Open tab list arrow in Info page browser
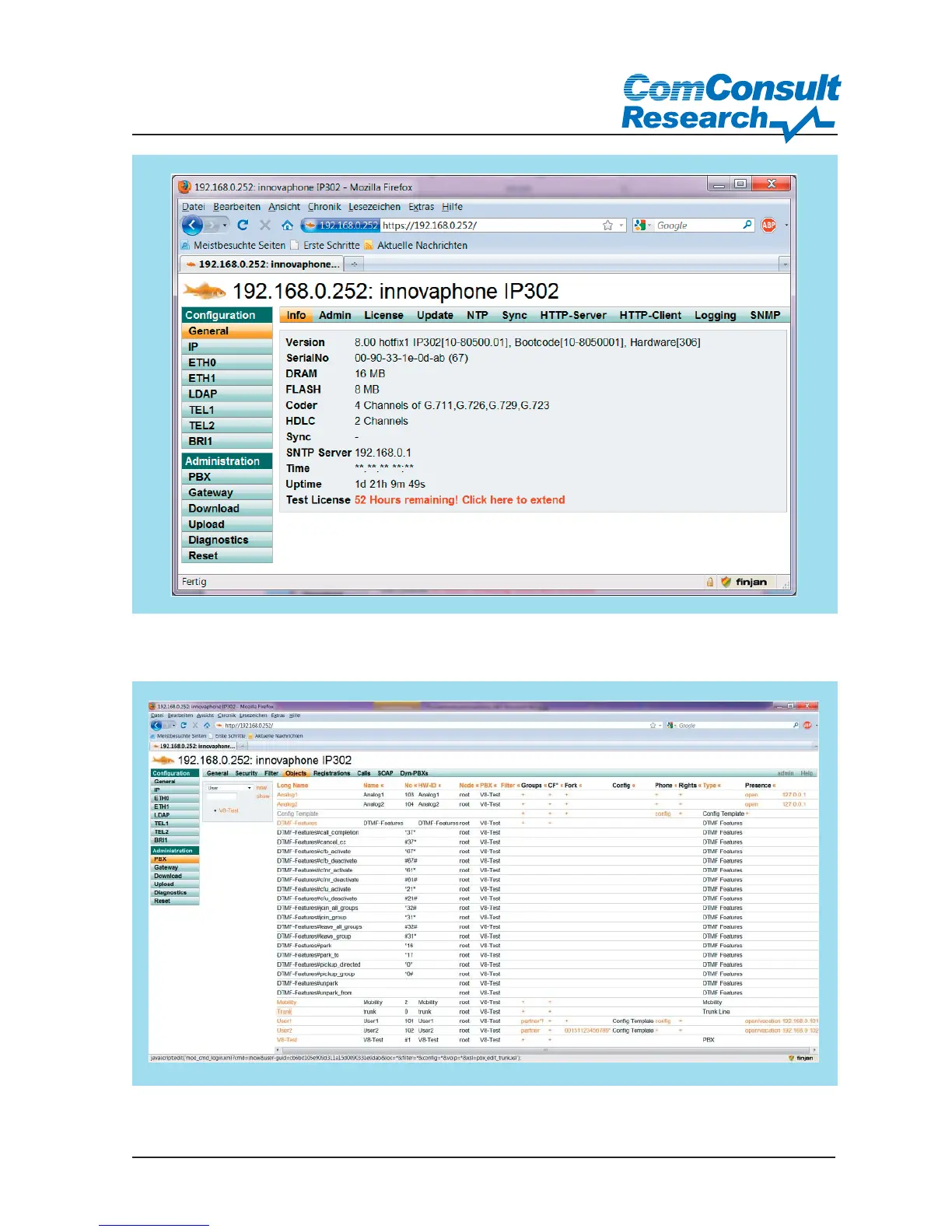The height and width of the screenshot is (1232, 952). (x=785, y=264)
